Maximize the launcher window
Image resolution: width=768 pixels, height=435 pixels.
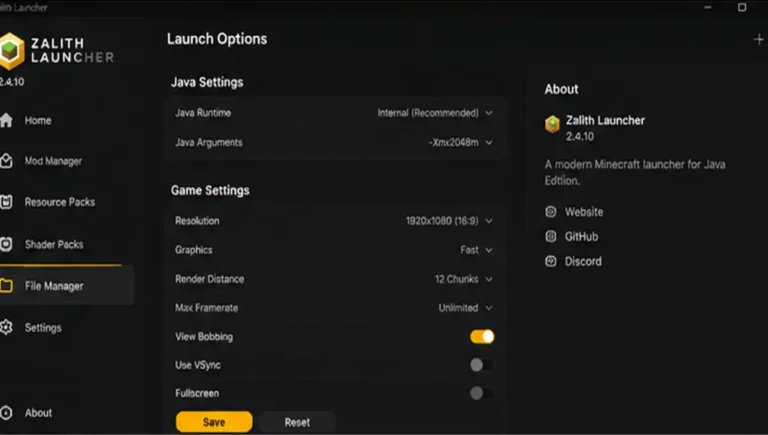[742, 7]
